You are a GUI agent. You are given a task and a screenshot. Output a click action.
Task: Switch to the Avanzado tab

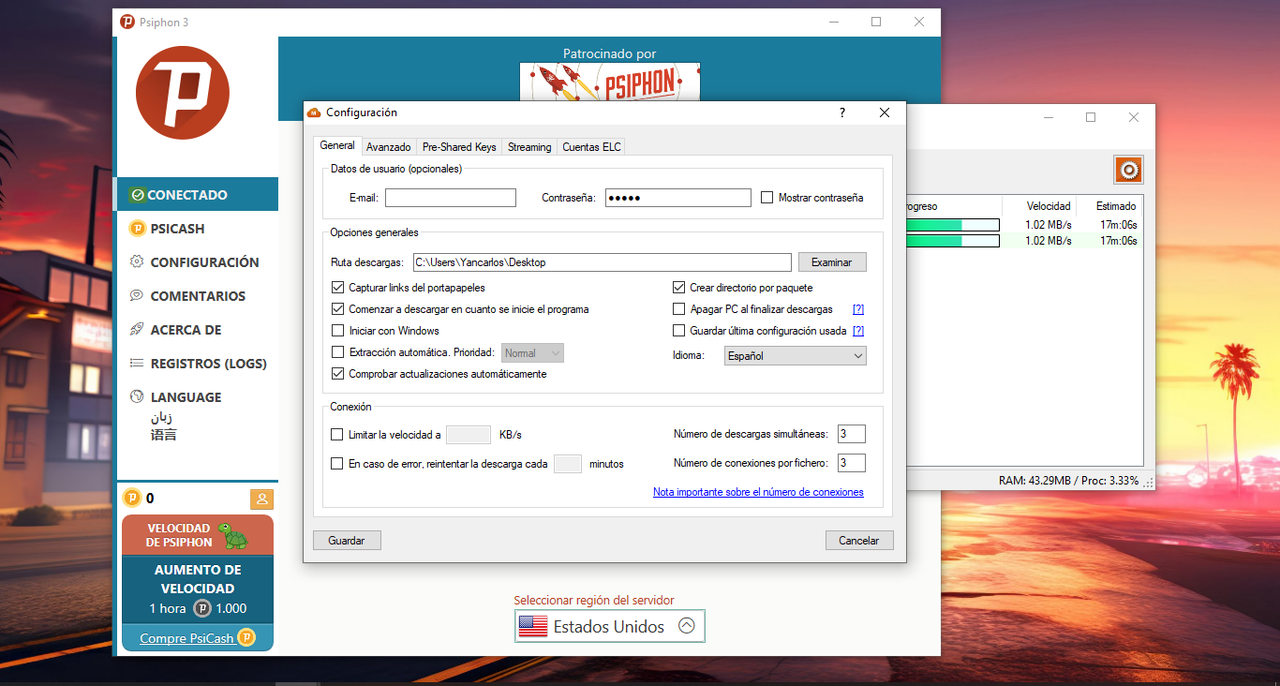point(388,147)
